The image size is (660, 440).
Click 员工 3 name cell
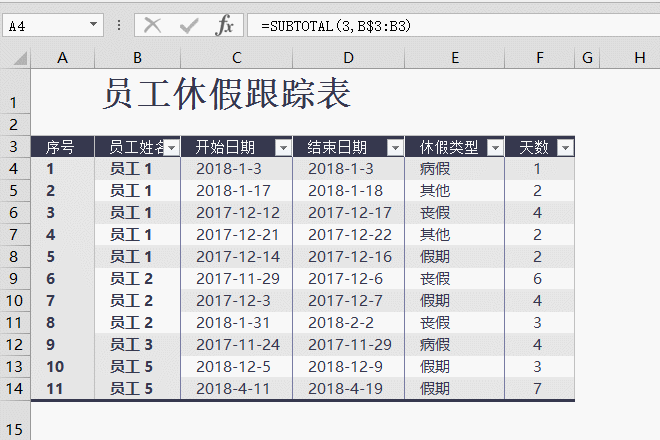(137, 344)
